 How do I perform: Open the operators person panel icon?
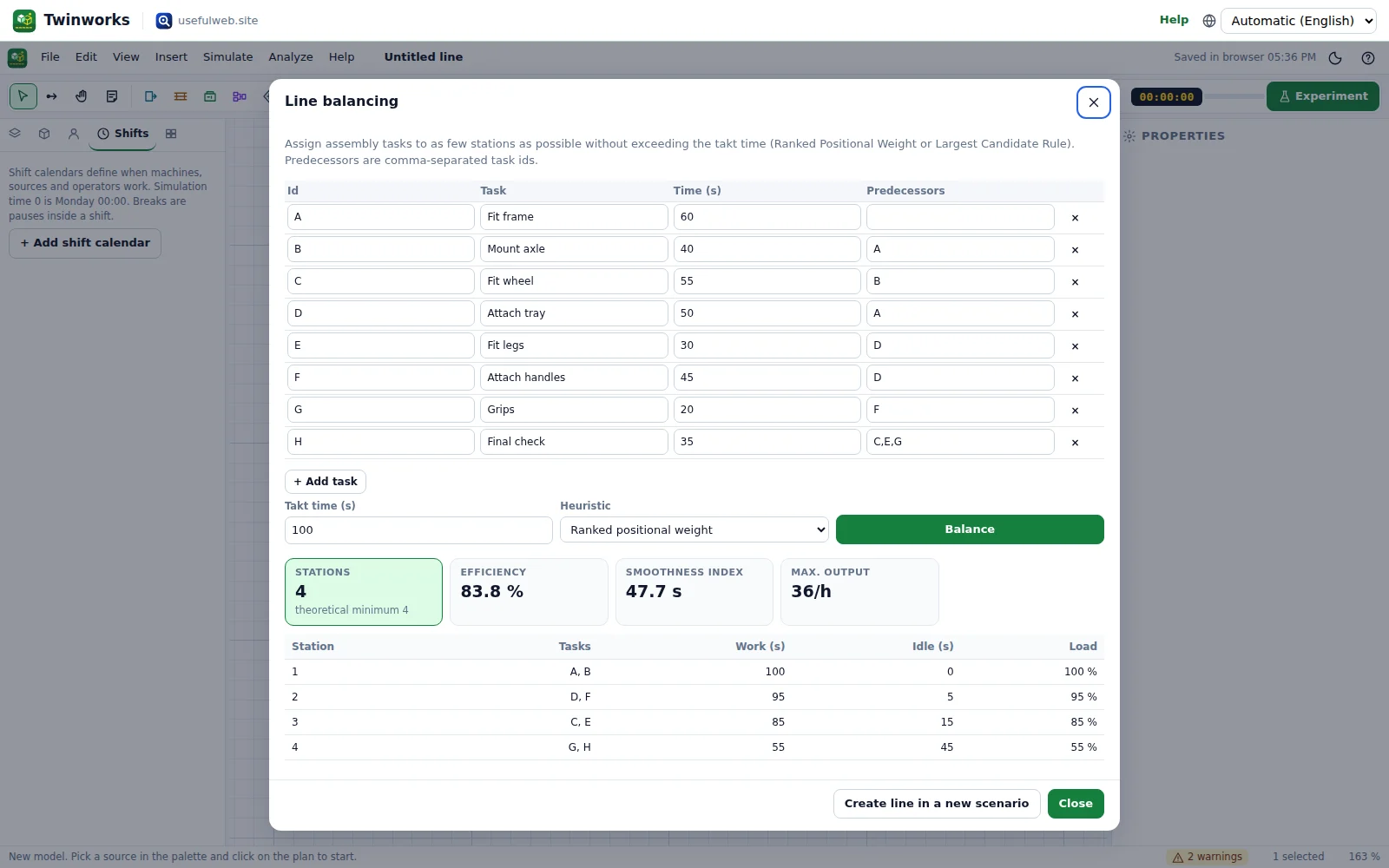(74, 134)
